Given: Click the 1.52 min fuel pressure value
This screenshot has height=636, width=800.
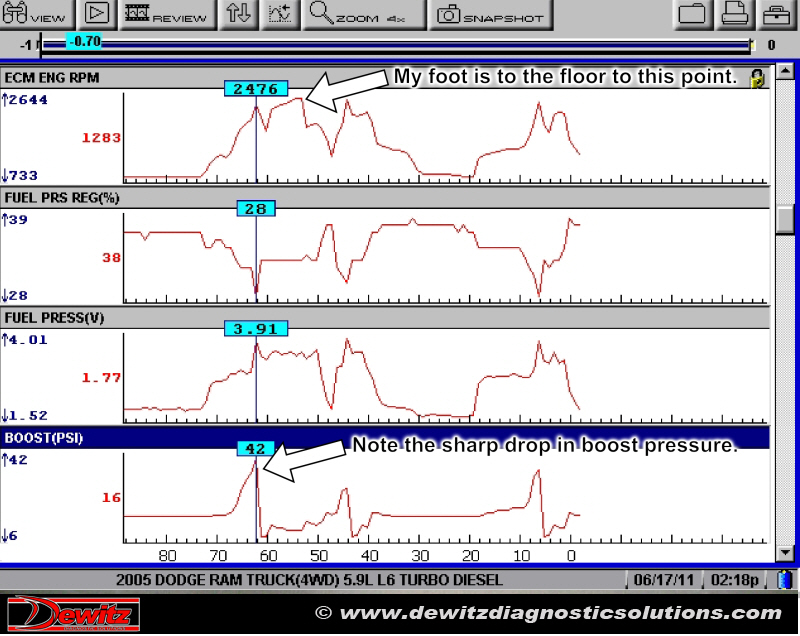Looking at the screenshot, I should (25, 416).
